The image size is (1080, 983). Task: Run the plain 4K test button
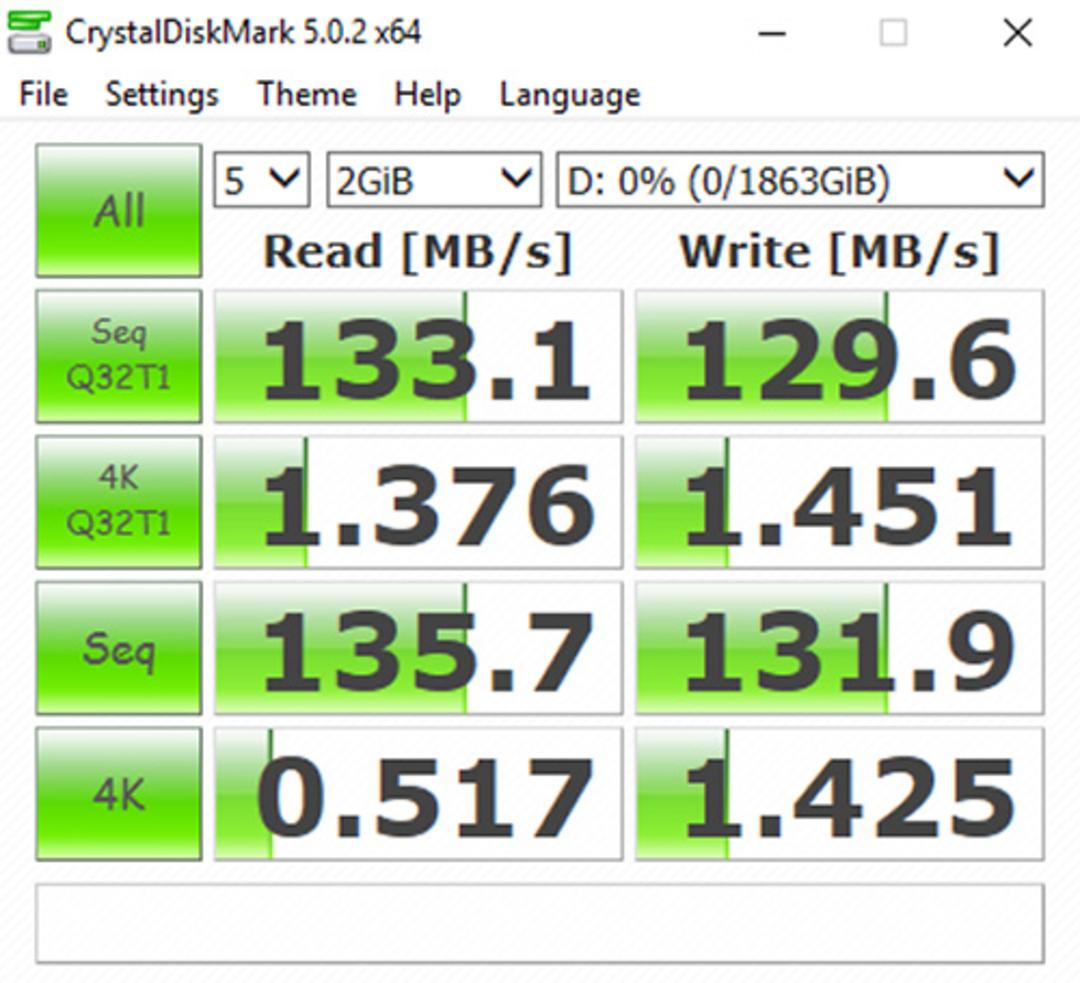119,794
